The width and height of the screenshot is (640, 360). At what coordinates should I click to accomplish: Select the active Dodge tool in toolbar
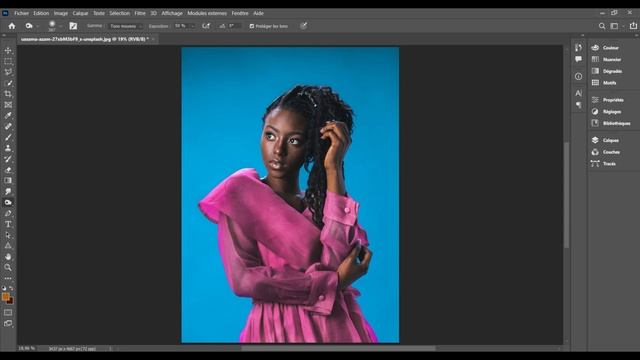point(8,202)
